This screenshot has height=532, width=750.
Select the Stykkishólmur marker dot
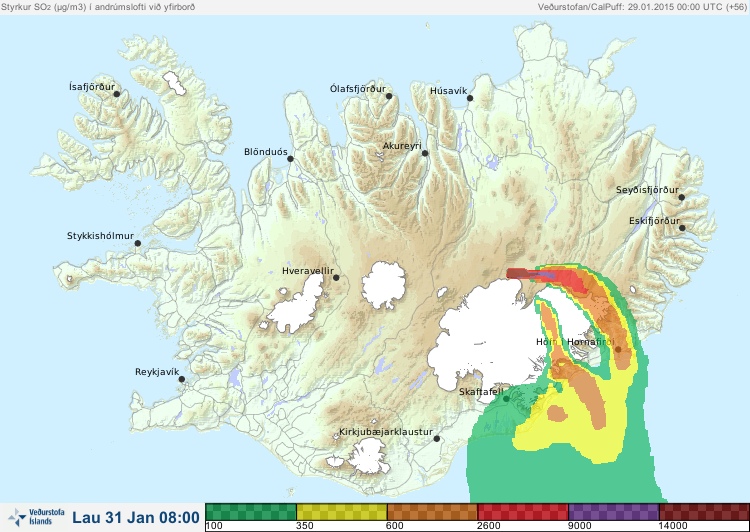[138, 244]
